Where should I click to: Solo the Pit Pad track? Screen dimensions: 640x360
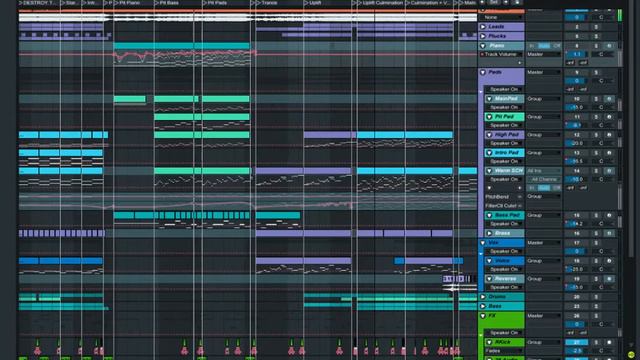[x=596, y=117]
